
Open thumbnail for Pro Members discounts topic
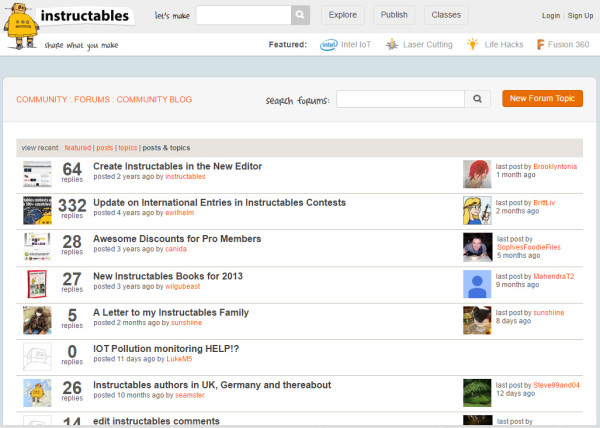[37, 247]
